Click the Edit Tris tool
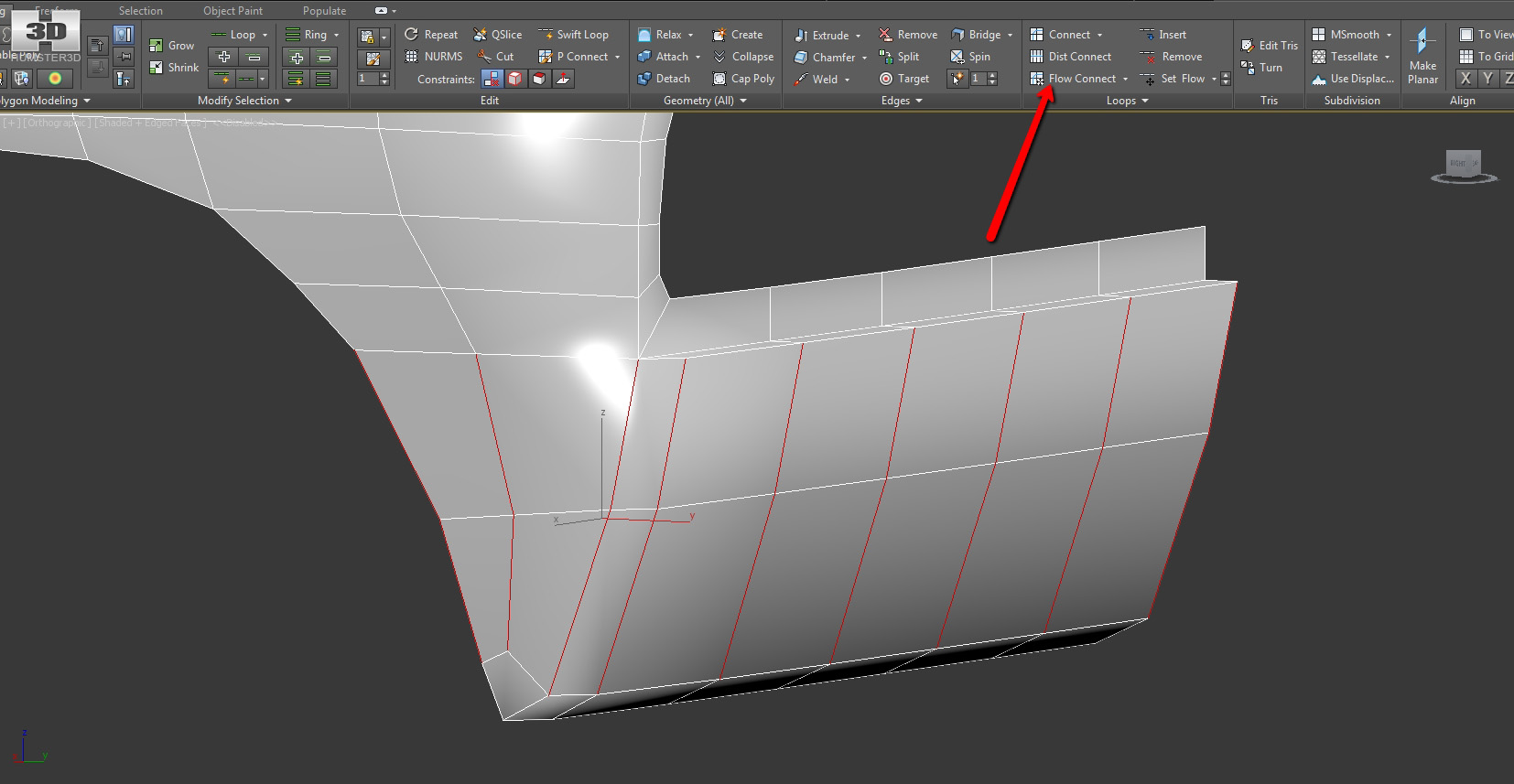The image size is (1514, 784). click(1270, 46)
